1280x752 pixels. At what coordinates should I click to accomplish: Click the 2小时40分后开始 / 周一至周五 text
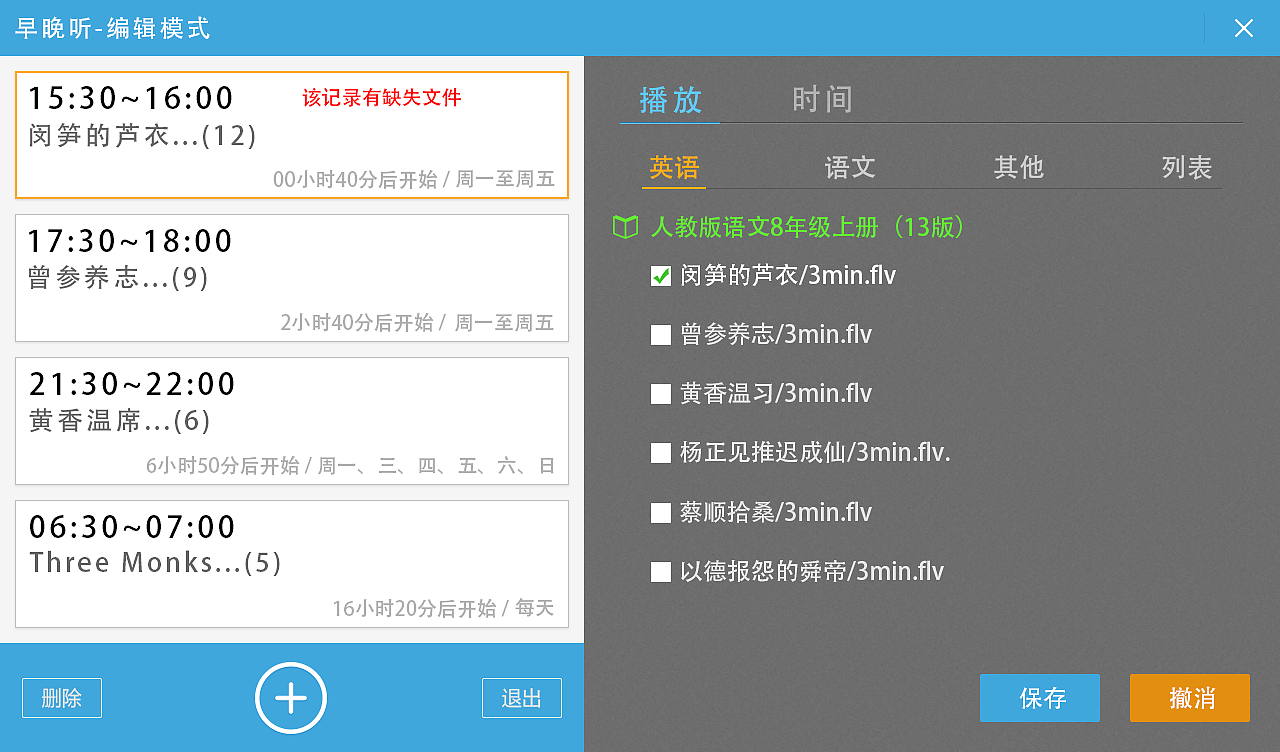(x=417, y=323)
